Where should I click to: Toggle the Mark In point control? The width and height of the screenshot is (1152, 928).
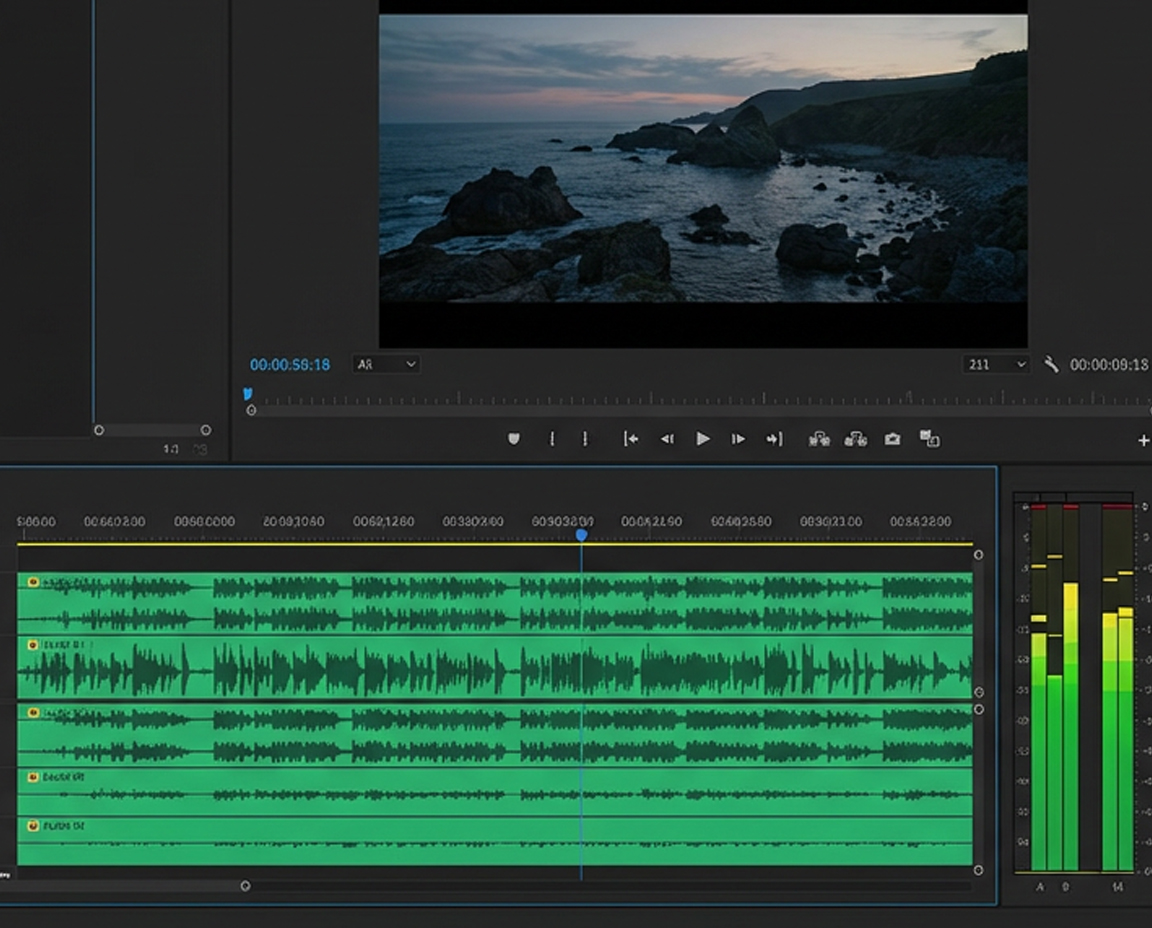click(x=552, y=438)
